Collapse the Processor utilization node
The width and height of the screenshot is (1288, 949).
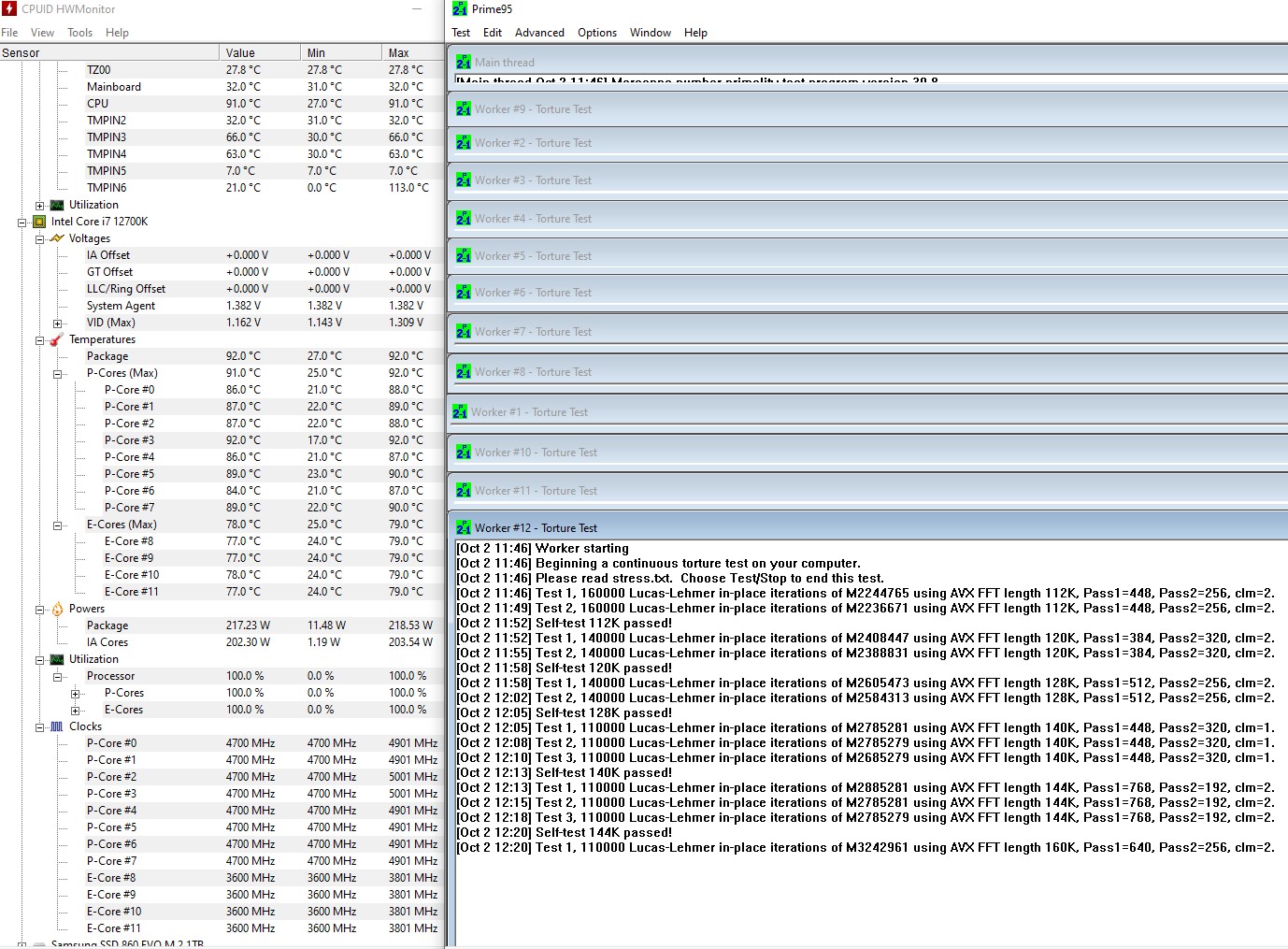57,677
